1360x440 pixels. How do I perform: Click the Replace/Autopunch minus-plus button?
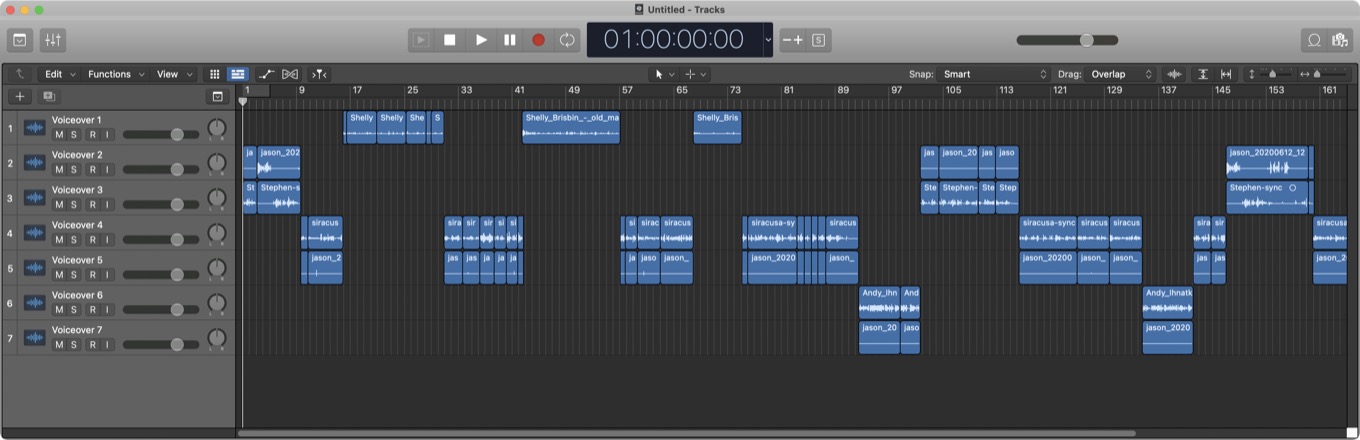792,40
